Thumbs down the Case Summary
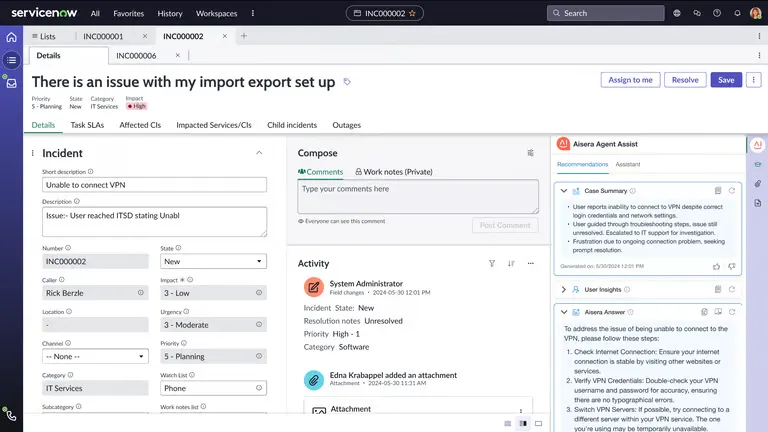This screenshot has height=432, width=768. [x=731, y=266]
